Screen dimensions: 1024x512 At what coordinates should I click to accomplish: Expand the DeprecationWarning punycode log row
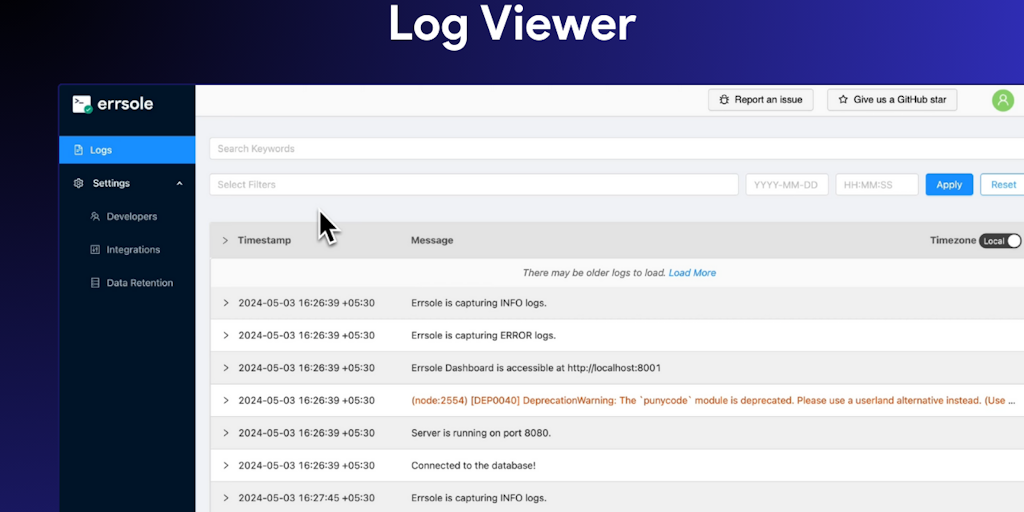tap(226, 400)
